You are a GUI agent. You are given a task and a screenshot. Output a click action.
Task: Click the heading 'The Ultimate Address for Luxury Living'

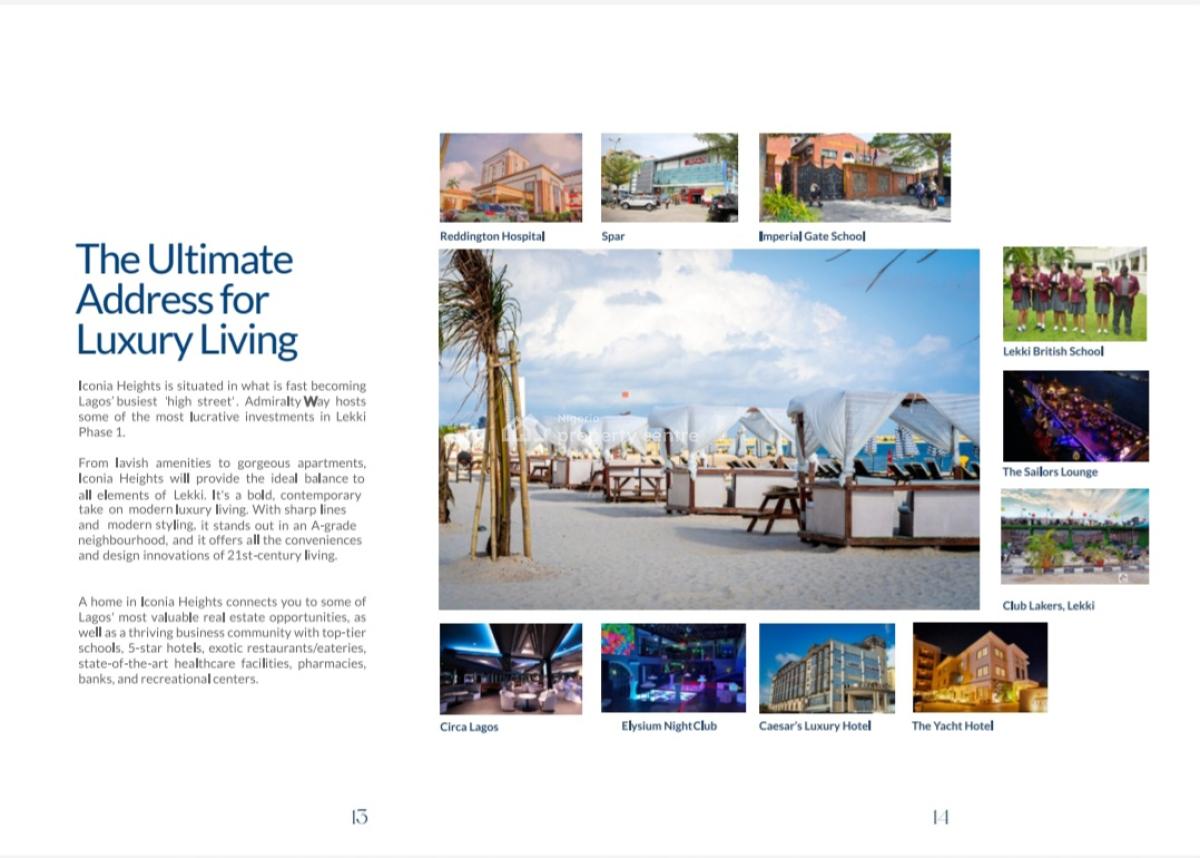pos(187,300)
